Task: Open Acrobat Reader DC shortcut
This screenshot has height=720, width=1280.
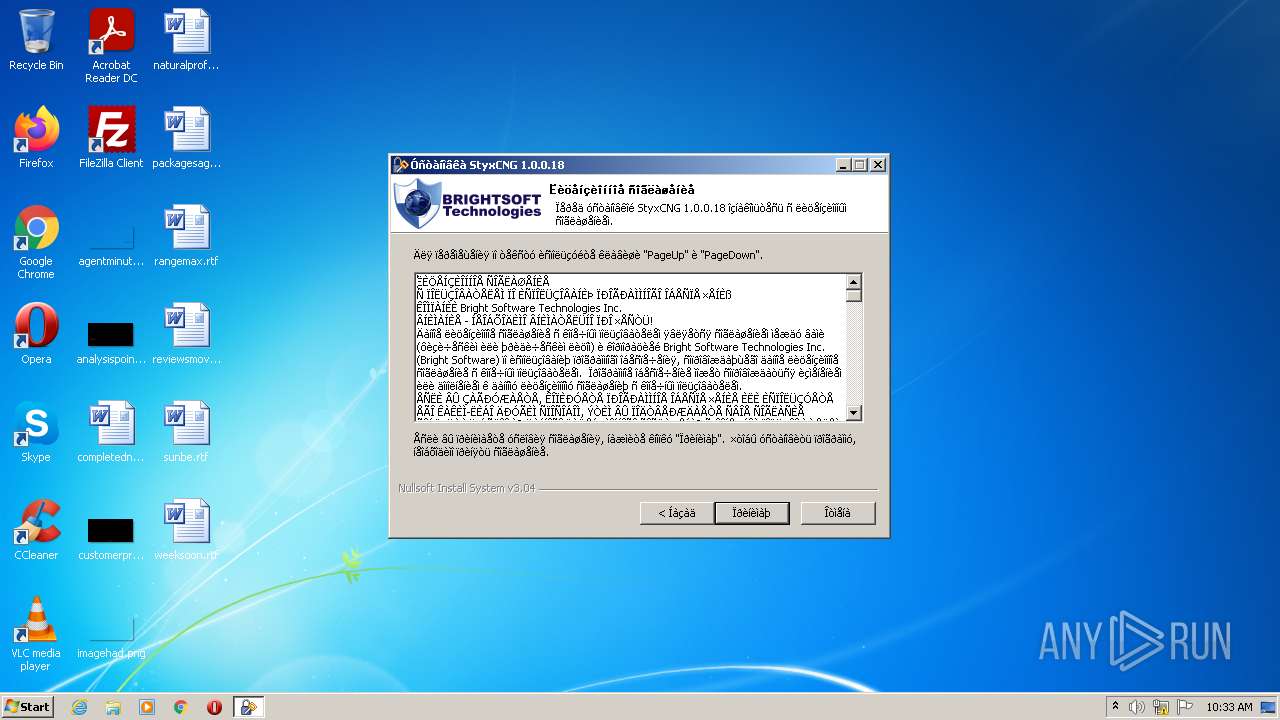Action: point(111,45)
